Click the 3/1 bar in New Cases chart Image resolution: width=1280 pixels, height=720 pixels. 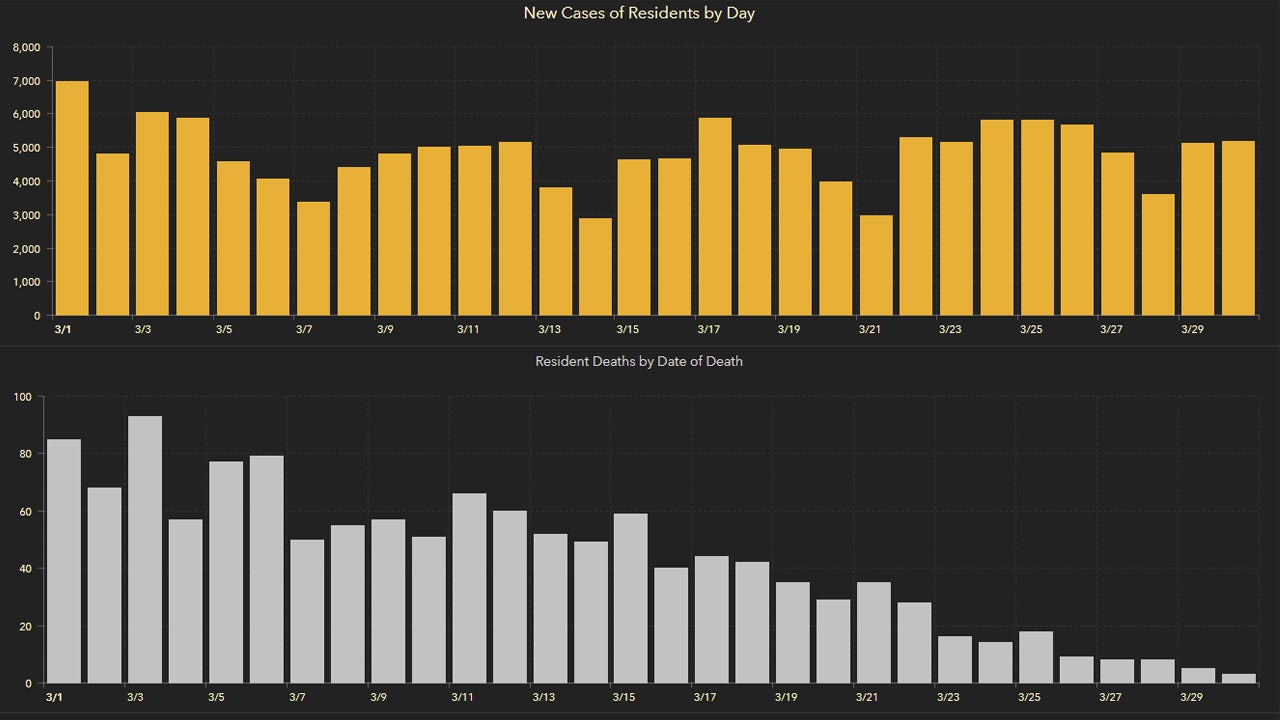72,198
